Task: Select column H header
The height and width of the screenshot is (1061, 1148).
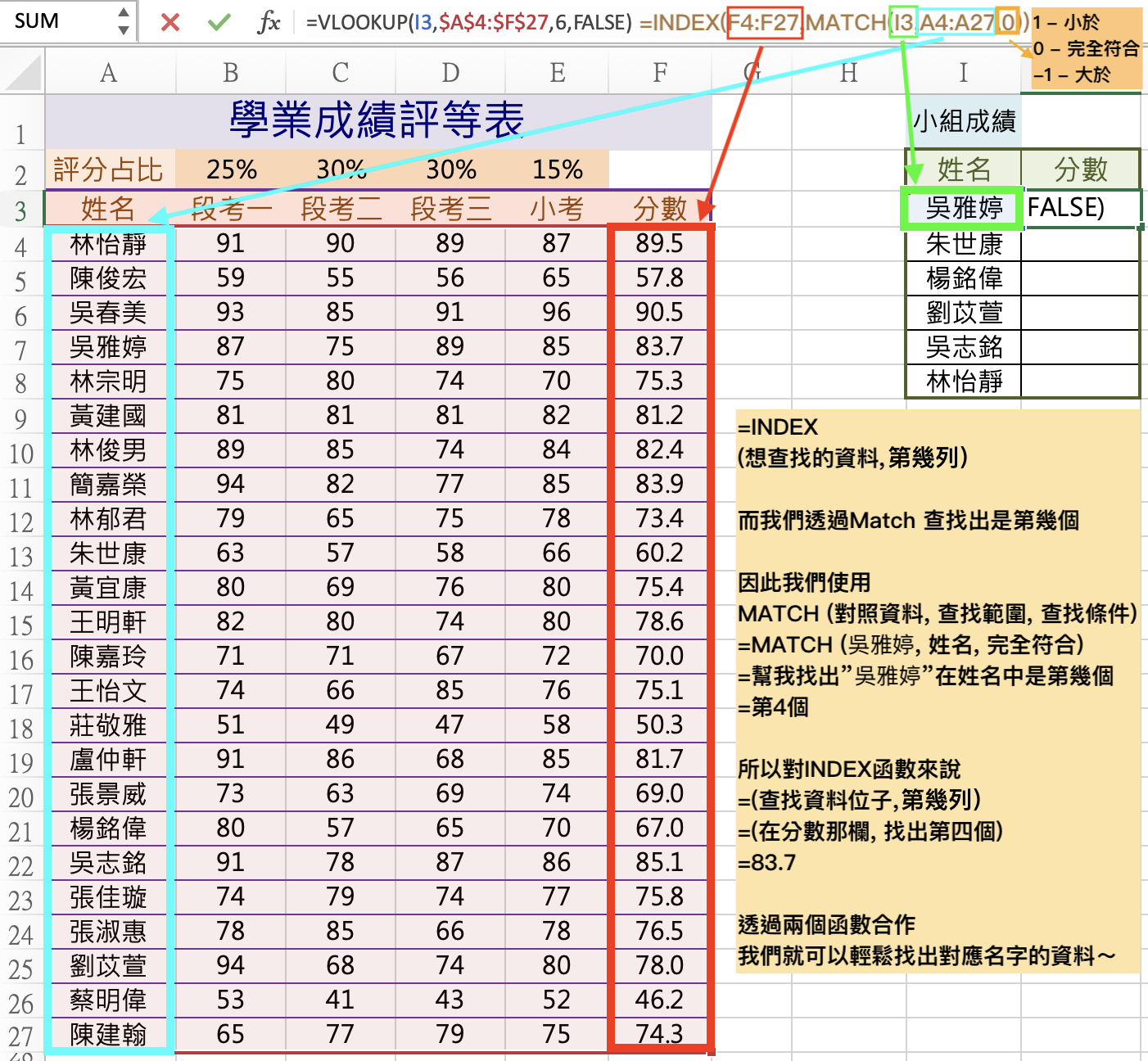Action: coord(849,73)
